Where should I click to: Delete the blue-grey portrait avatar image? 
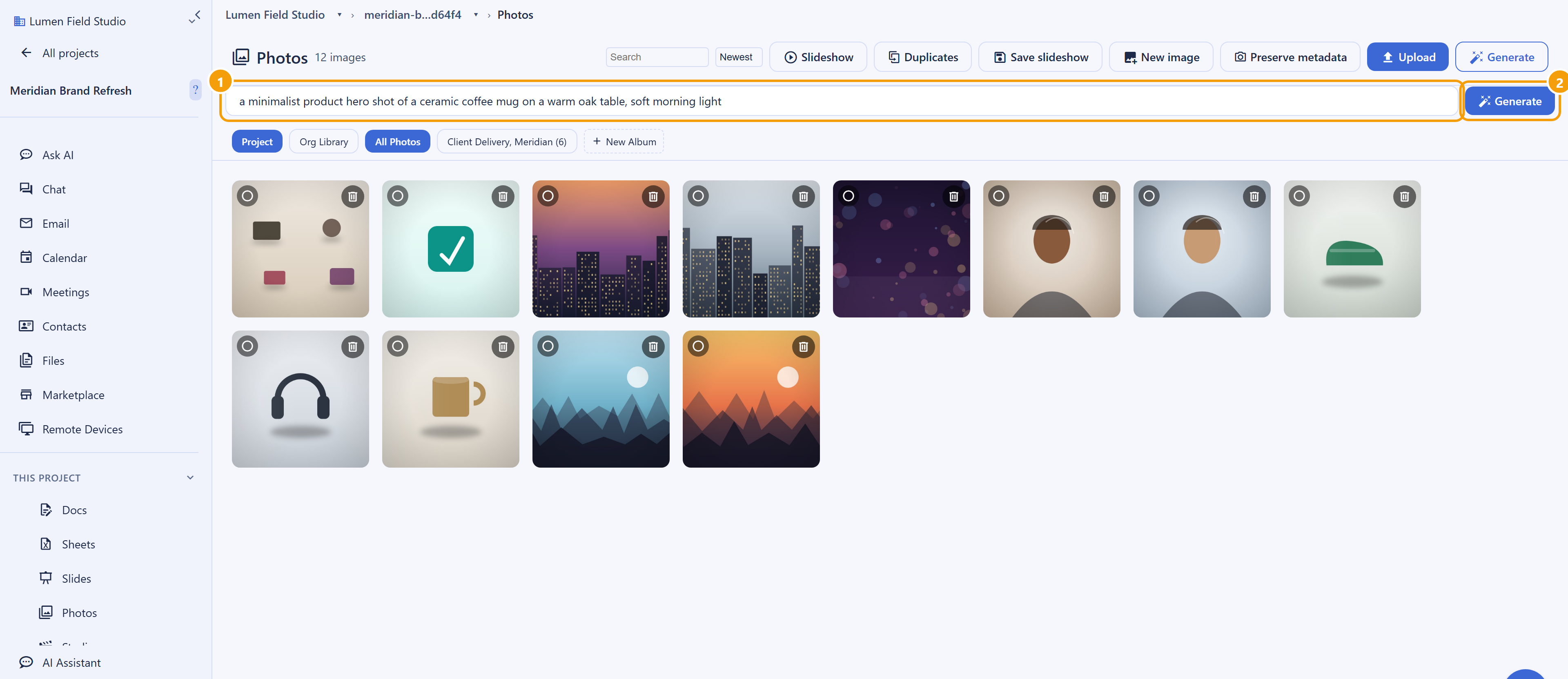pyautogui.click(x=1254, y=197)
